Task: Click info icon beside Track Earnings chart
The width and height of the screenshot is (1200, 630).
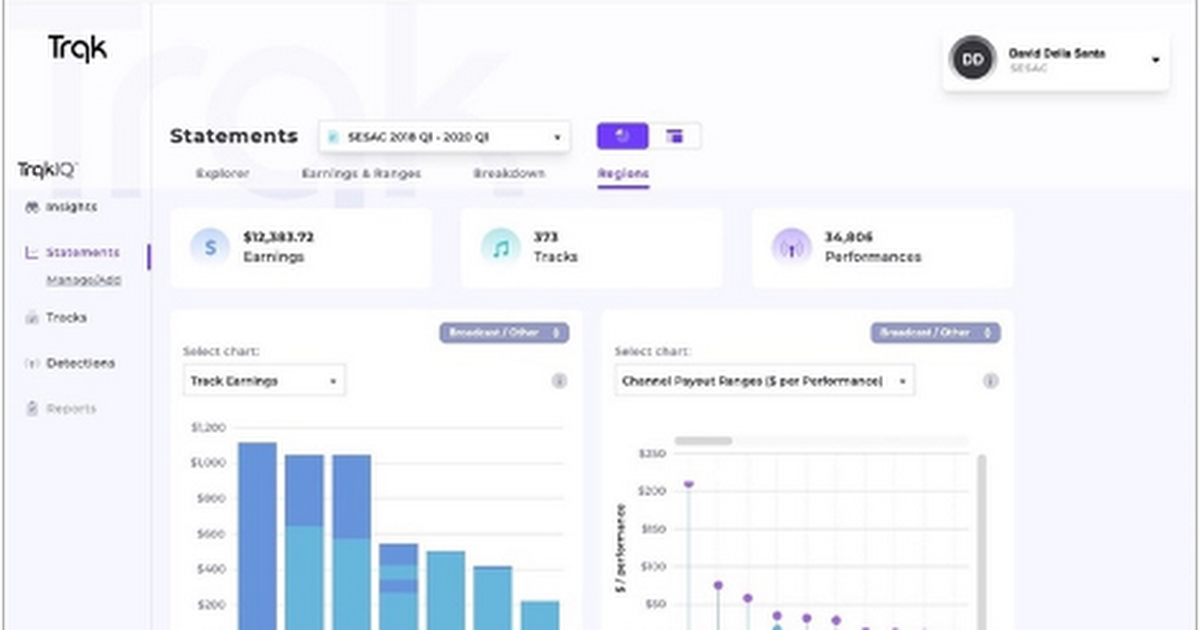Action: pos(559,381)
